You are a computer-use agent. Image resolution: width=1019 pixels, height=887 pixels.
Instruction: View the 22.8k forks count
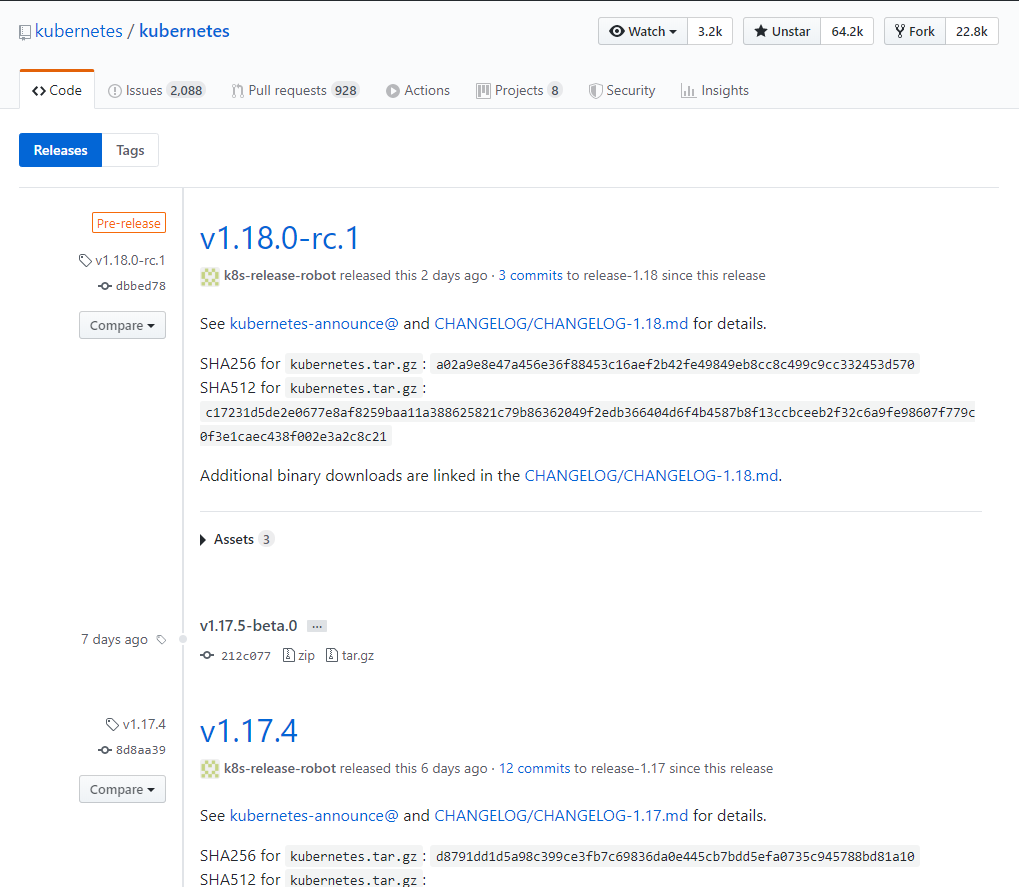[x=972, y=31]
